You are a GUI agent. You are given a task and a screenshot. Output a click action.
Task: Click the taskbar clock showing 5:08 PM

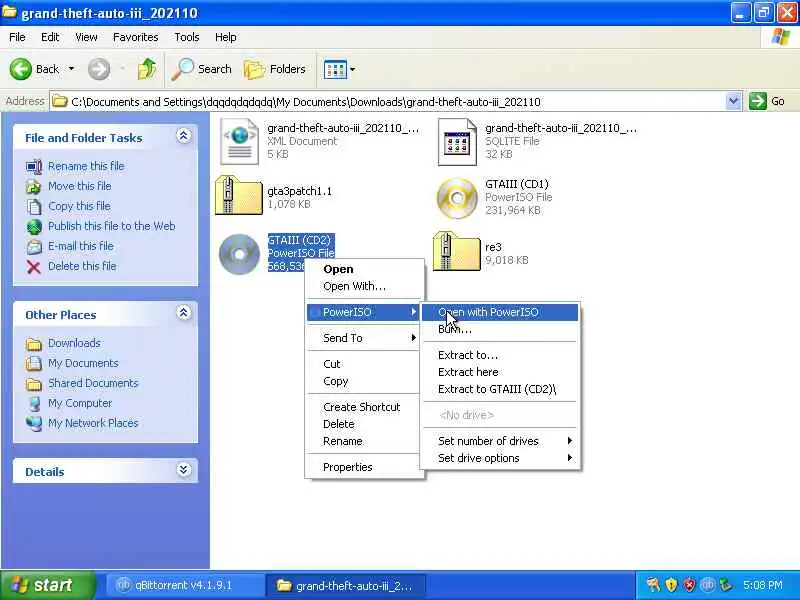[763, 585]
